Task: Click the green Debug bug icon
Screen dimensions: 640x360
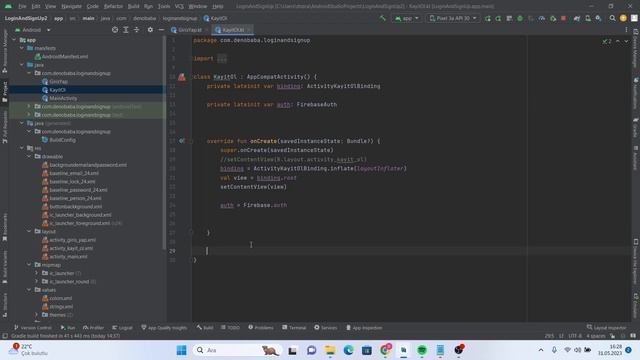Action: pyautogui.click(x=520, y=18)
